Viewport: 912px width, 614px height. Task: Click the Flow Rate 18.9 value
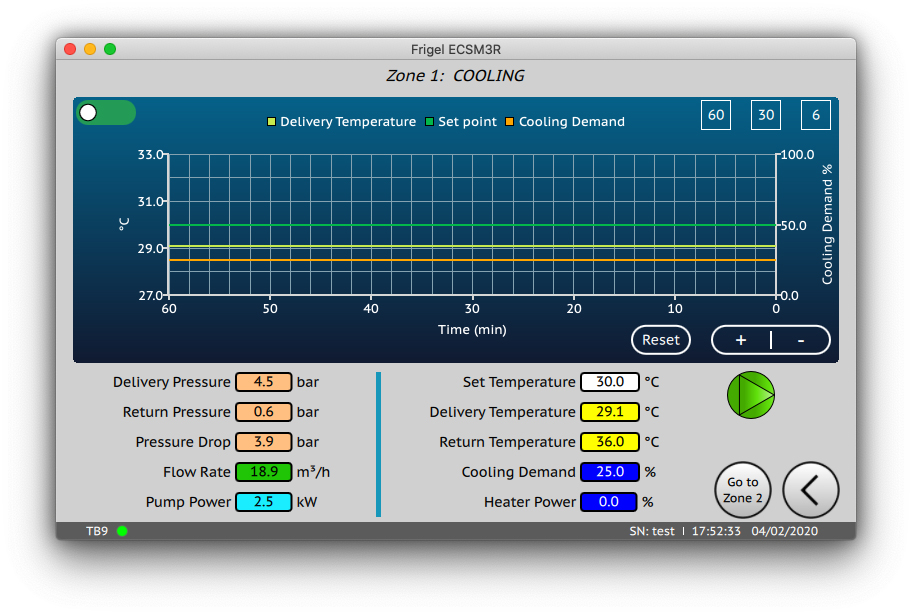263,472
